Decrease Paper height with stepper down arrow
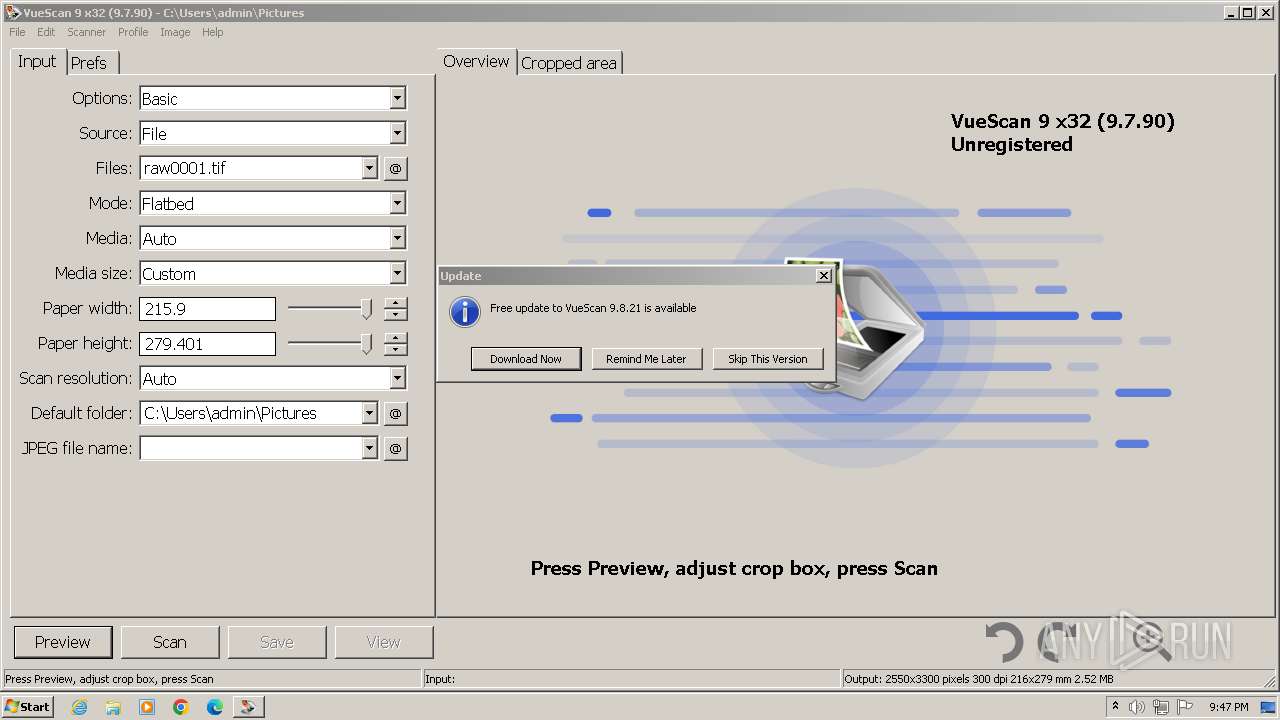Viewport: 1280px width, 720px height. 396,349
